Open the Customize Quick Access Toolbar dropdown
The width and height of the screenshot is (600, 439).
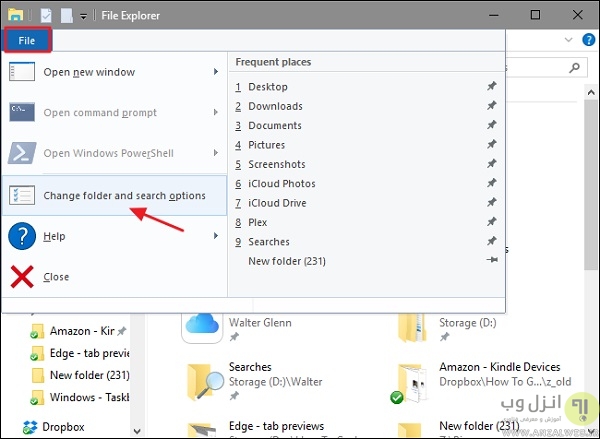click(x=82, y=17)
